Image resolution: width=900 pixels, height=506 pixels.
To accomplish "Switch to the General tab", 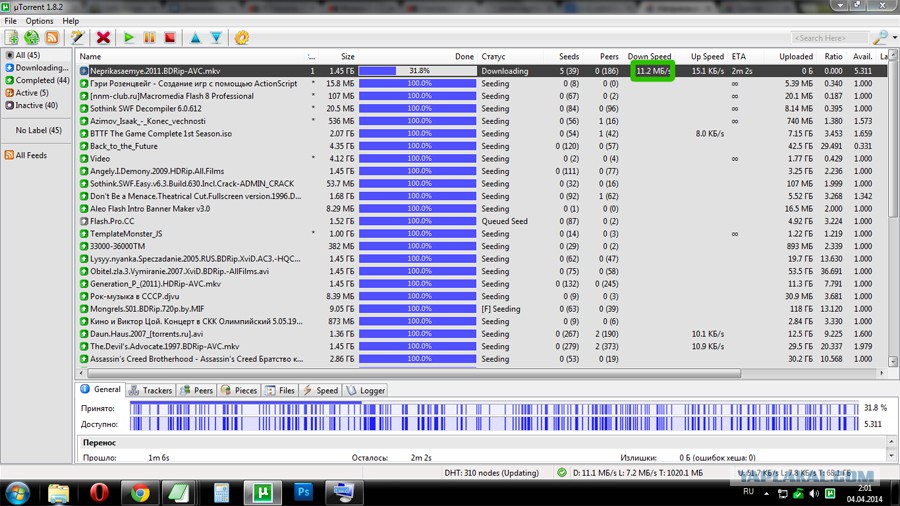I will coord(100,389).
